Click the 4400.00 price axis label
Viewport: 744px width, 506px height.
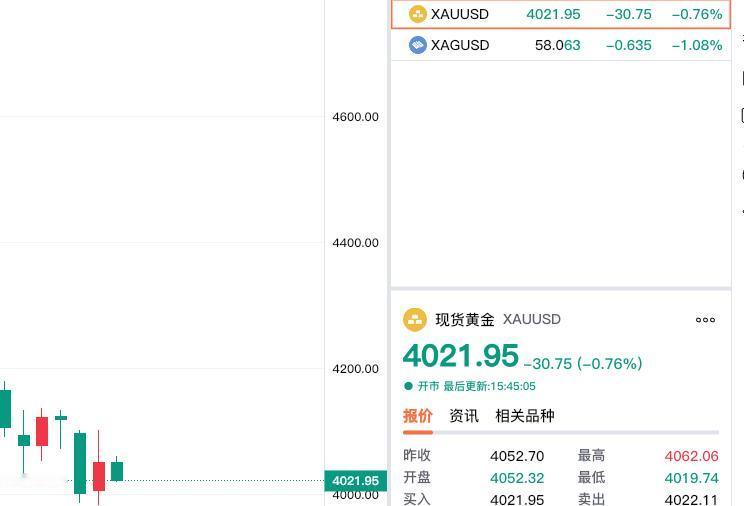coord(356,243)
